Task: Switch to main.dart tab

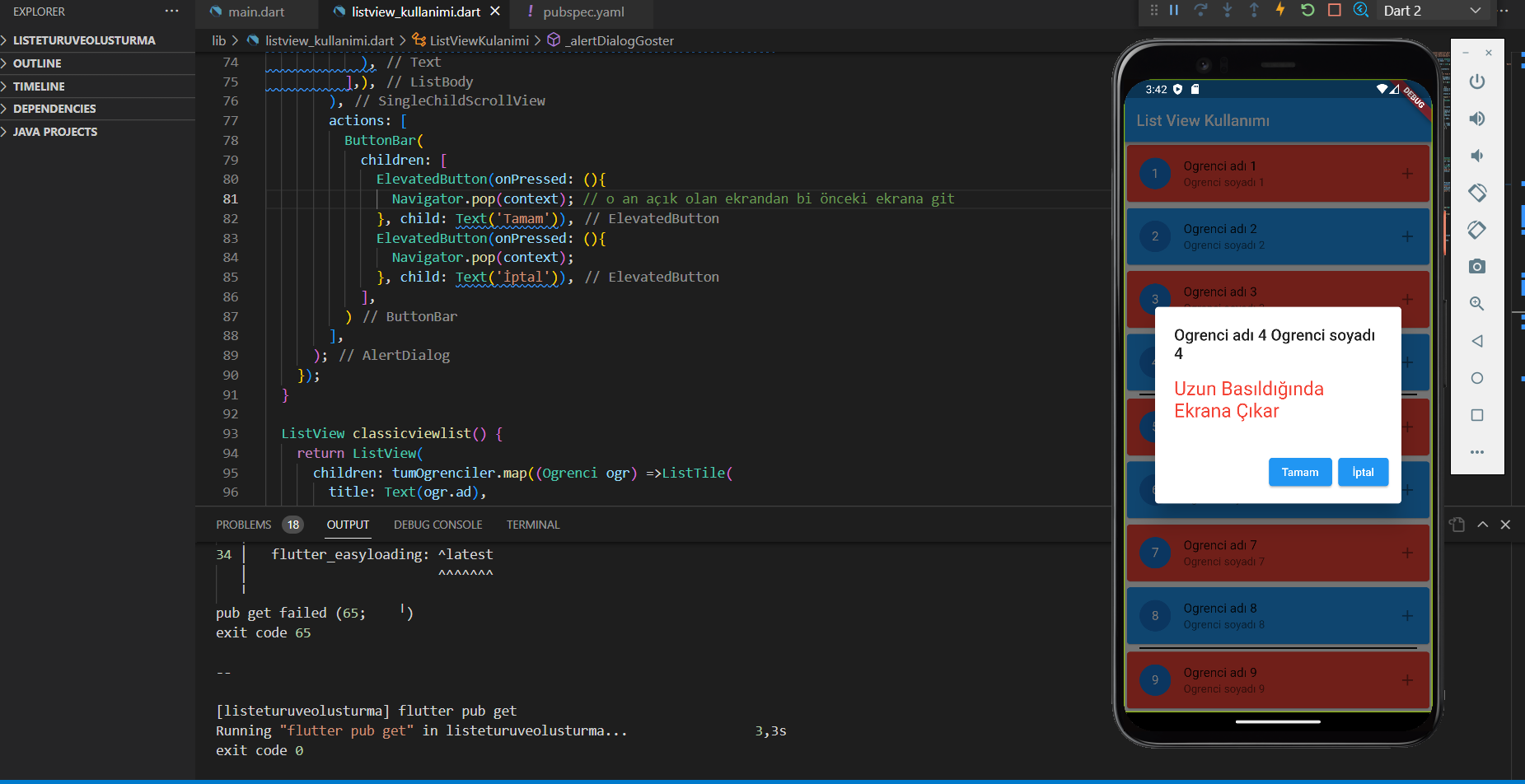Action: 256,12
